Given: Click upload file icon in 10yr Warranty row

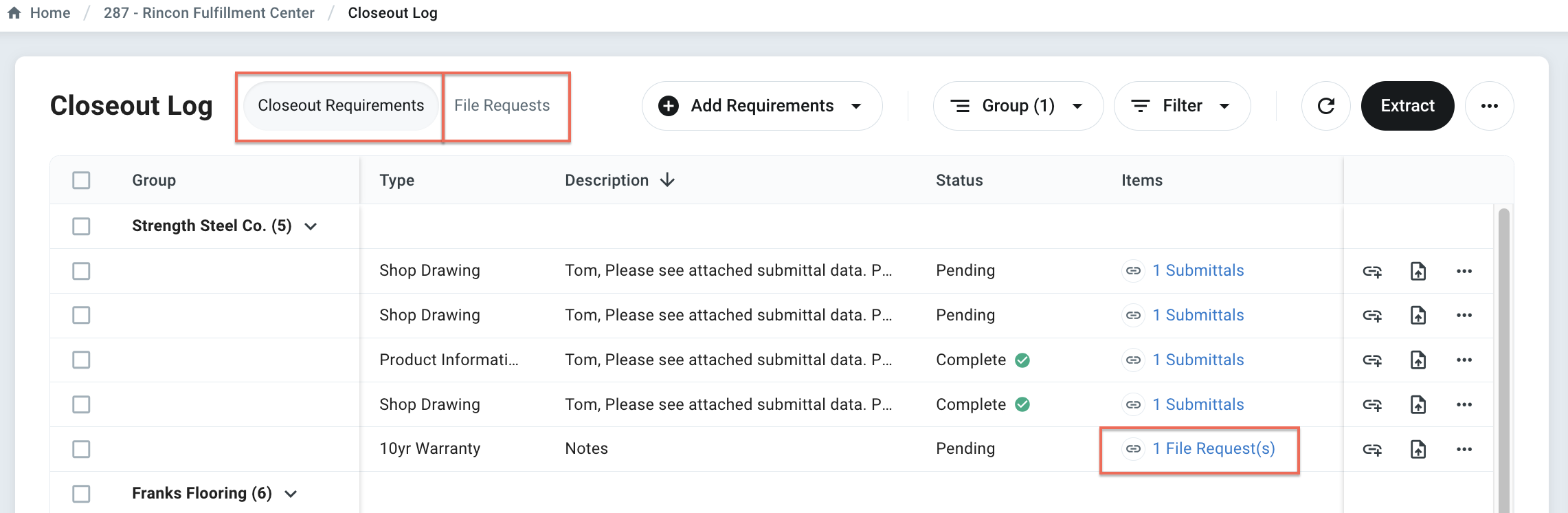Looking at the screenshot, I should pyautogui.click(x=1418, y=450).
